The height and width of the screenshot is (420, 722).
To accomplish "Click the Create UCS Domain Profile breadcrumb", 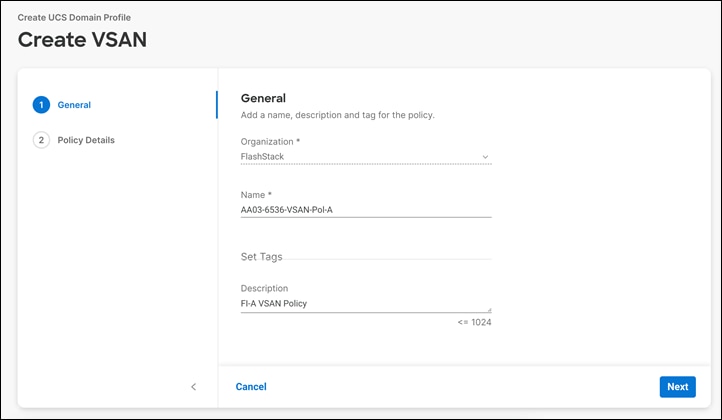I will click(74, 18).
